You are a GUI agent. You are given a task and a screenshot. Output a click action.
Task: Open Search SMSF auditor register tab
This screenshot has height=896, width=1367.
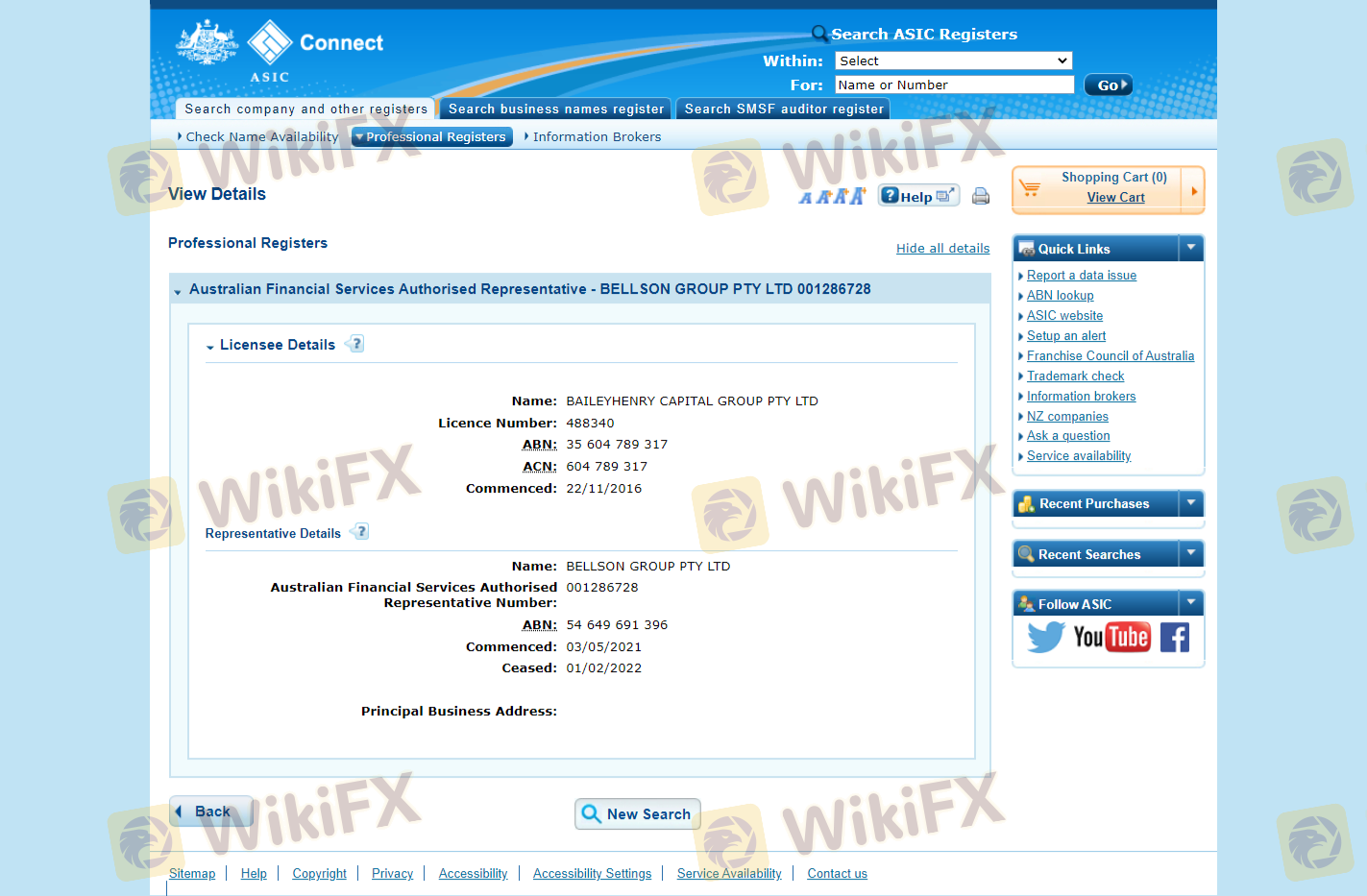click(783, 109)
